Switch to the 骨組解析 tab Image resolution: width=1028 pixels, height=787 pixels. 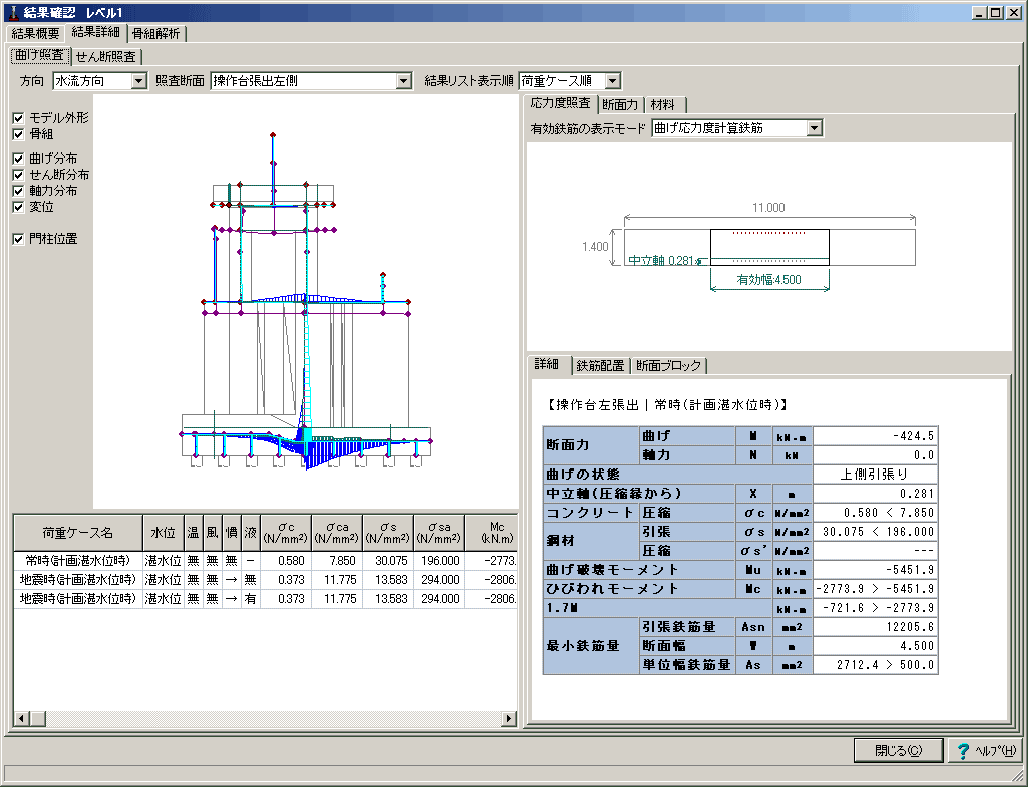[x=155, y=33]
